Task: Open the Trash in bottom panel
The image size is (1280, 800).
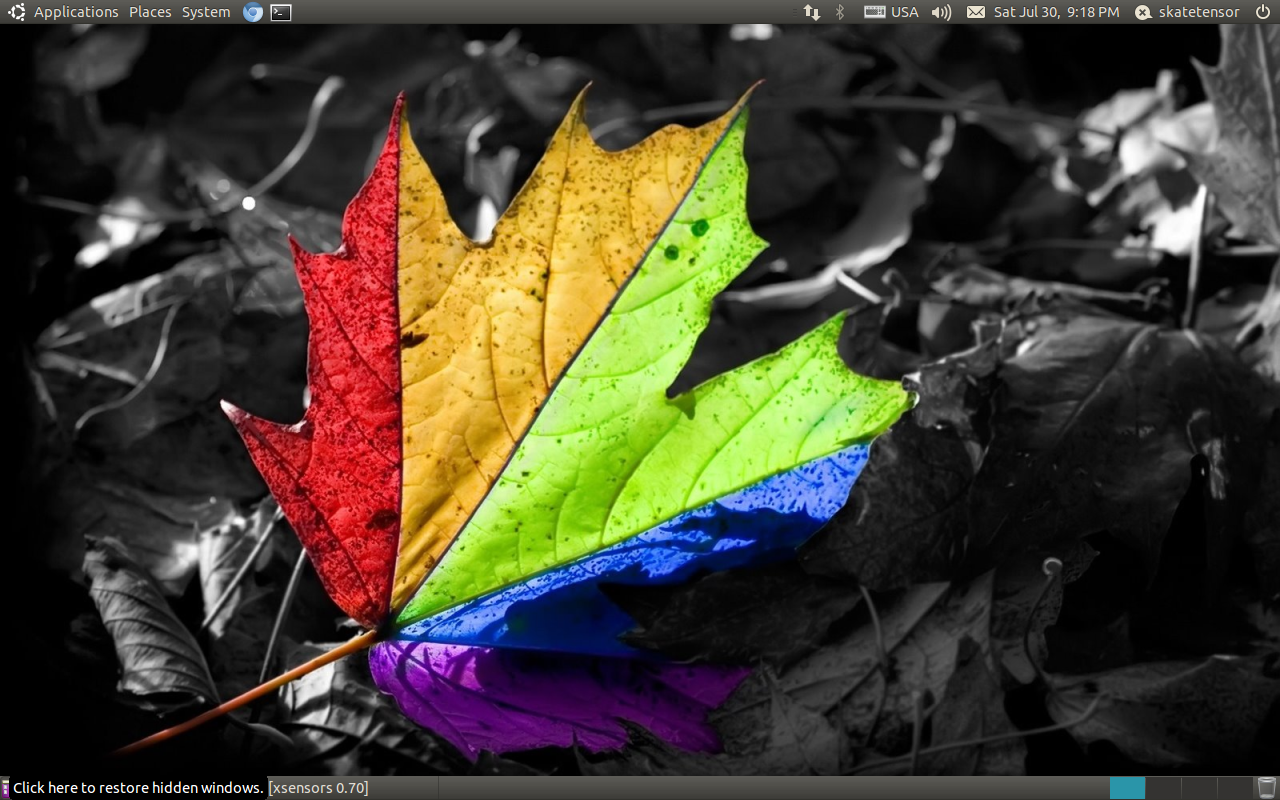Action: 1267,788
